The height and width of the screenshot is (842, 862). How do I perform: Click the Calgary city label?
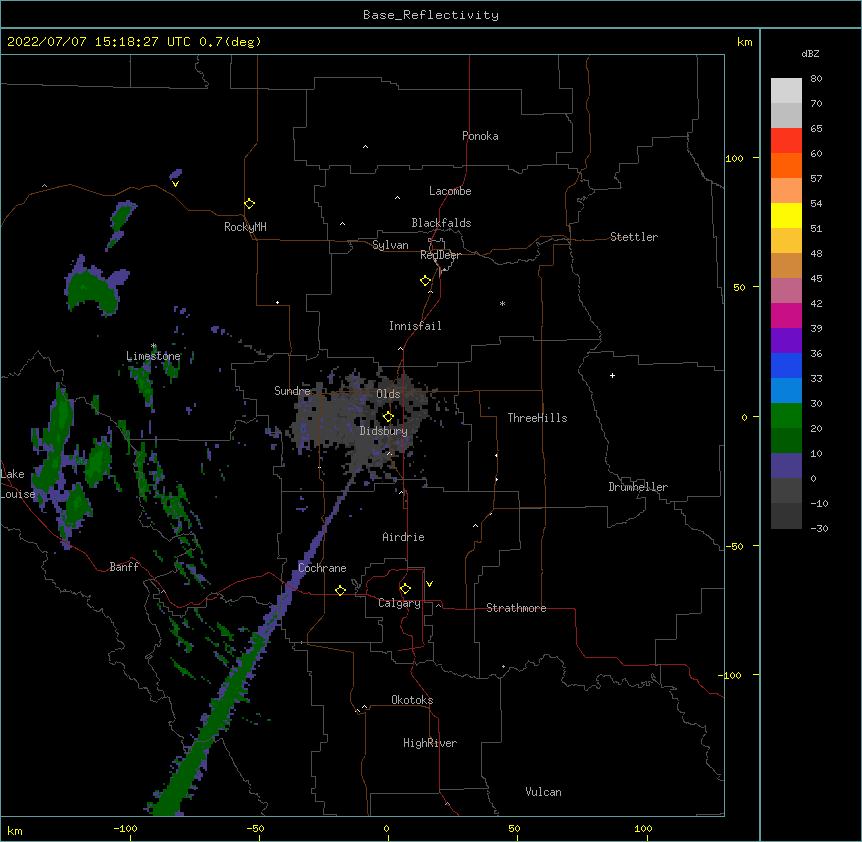click(399, 603)
